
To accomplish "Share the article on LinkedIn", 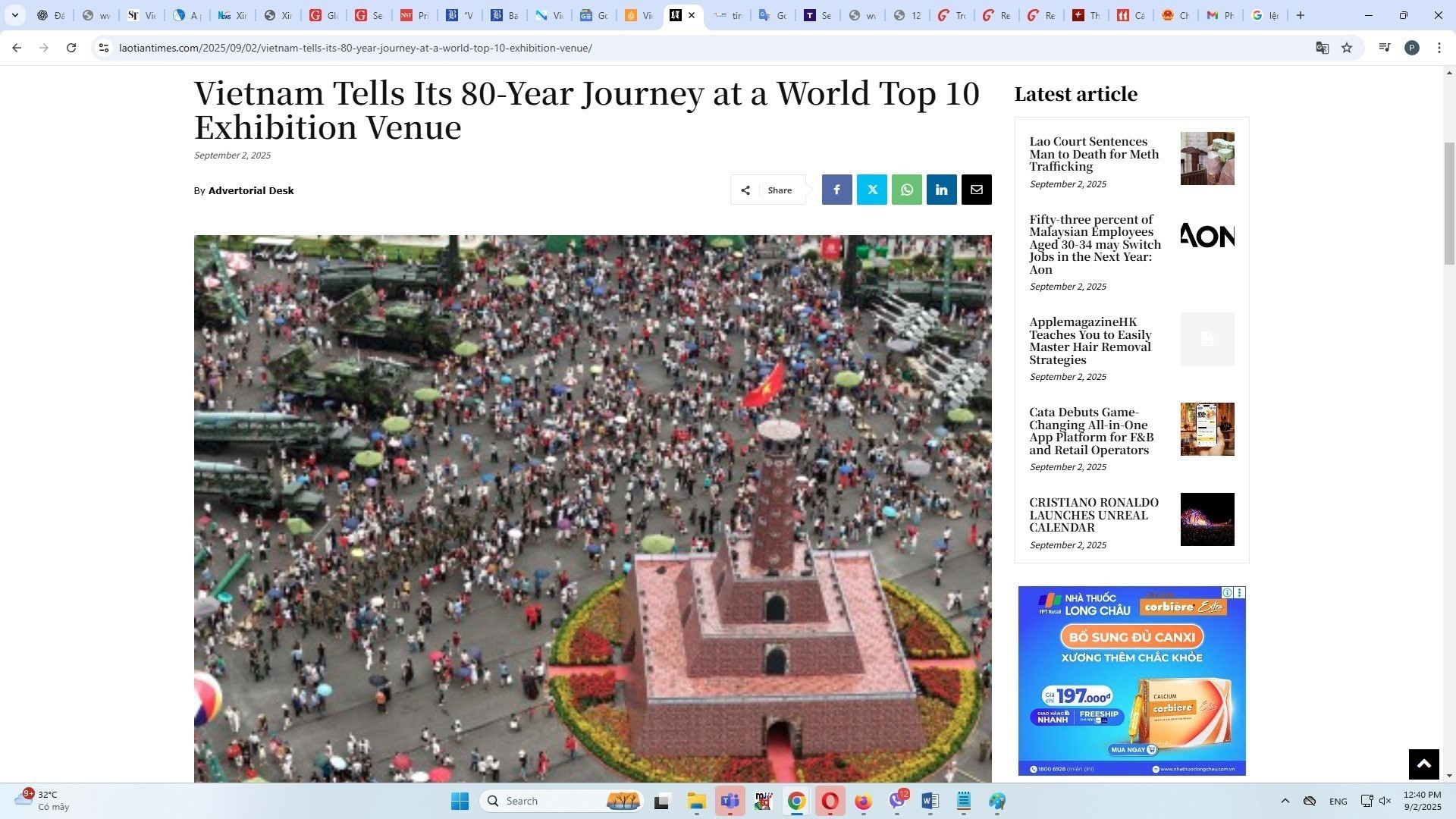I will tap(941, 190).
